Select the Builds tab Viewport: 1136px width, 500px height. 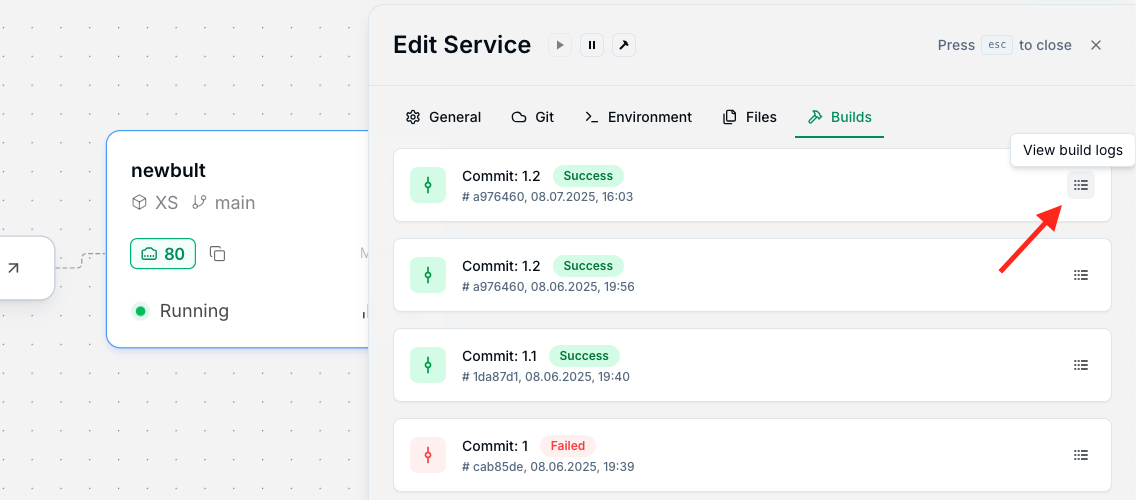click(x=840, y=117)
